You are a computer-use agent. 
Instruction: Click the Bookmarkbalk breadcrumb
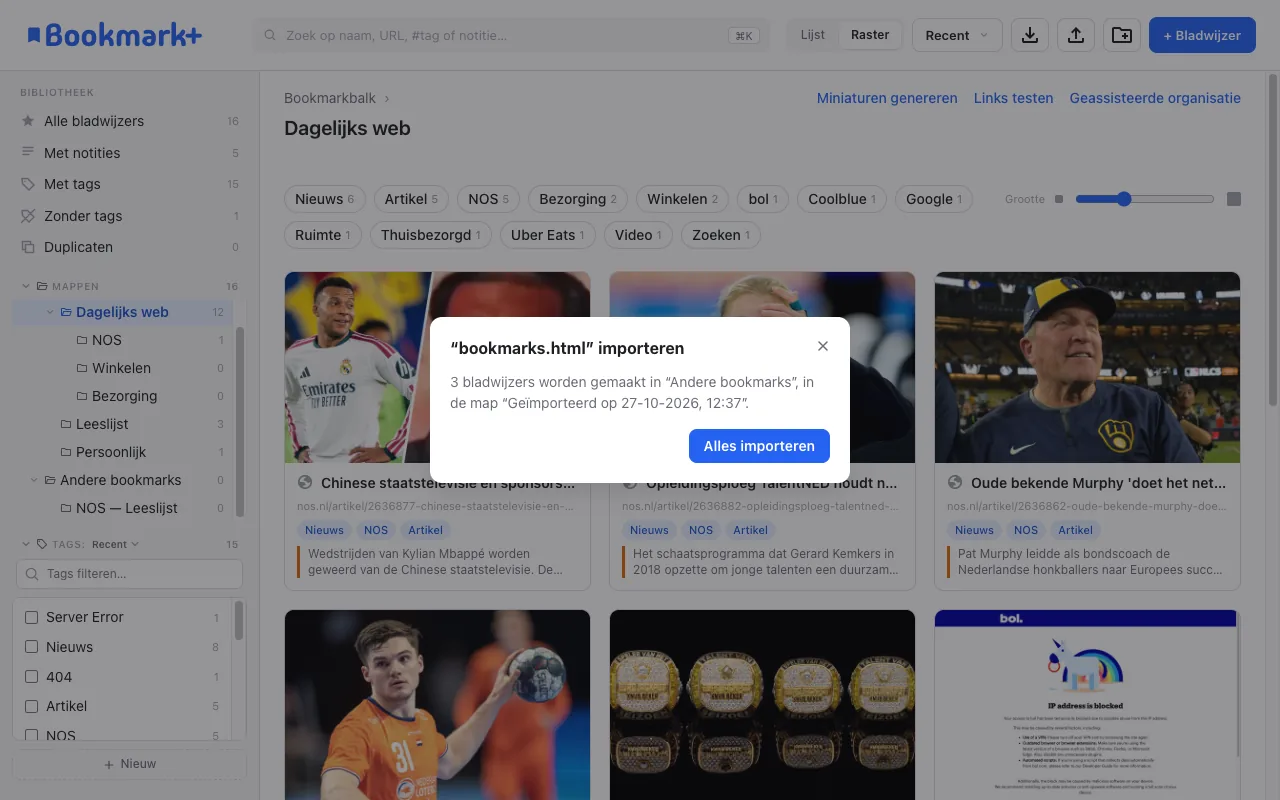(x=330, y=98)
